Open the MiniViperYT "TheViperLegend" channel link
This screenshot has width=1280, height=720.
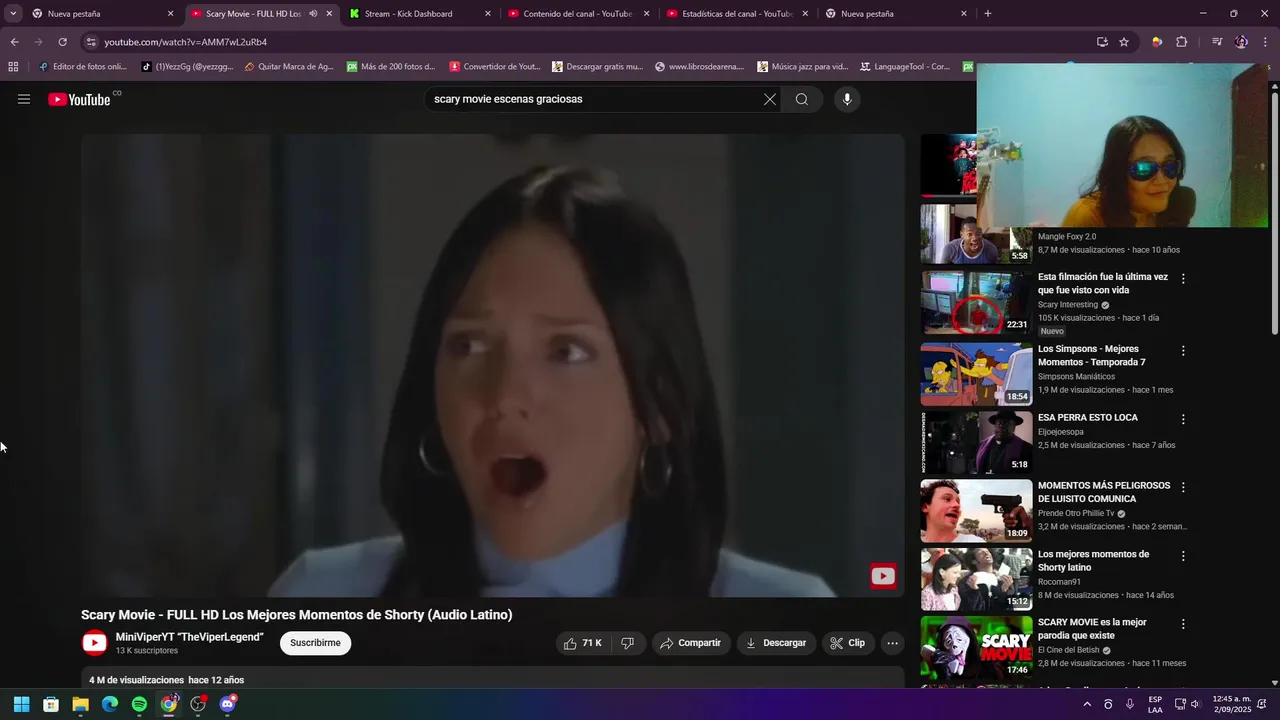[x=189, y=637]
